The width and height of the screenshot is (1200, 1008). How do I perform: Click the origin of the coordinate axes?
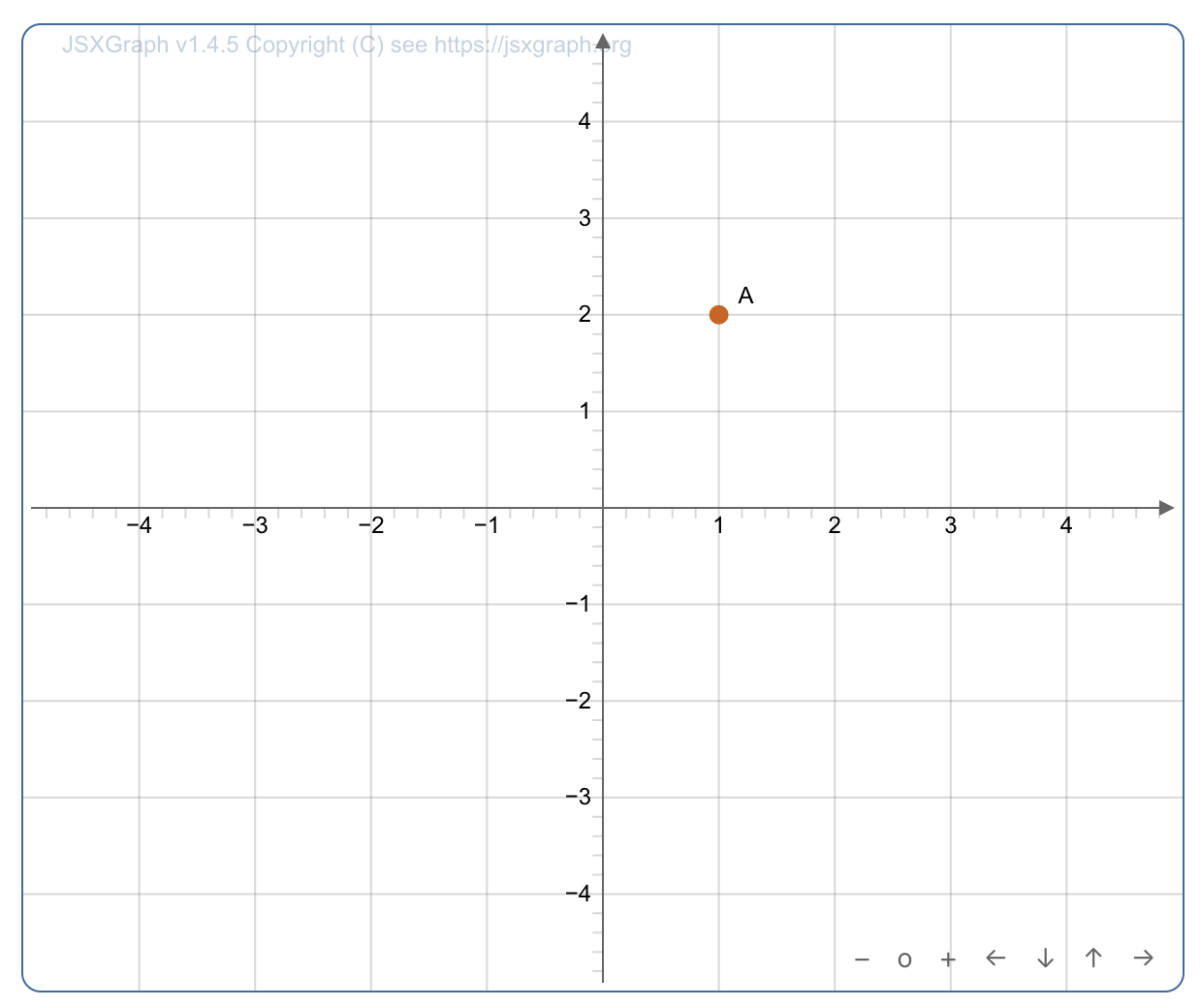pos(602,507)
